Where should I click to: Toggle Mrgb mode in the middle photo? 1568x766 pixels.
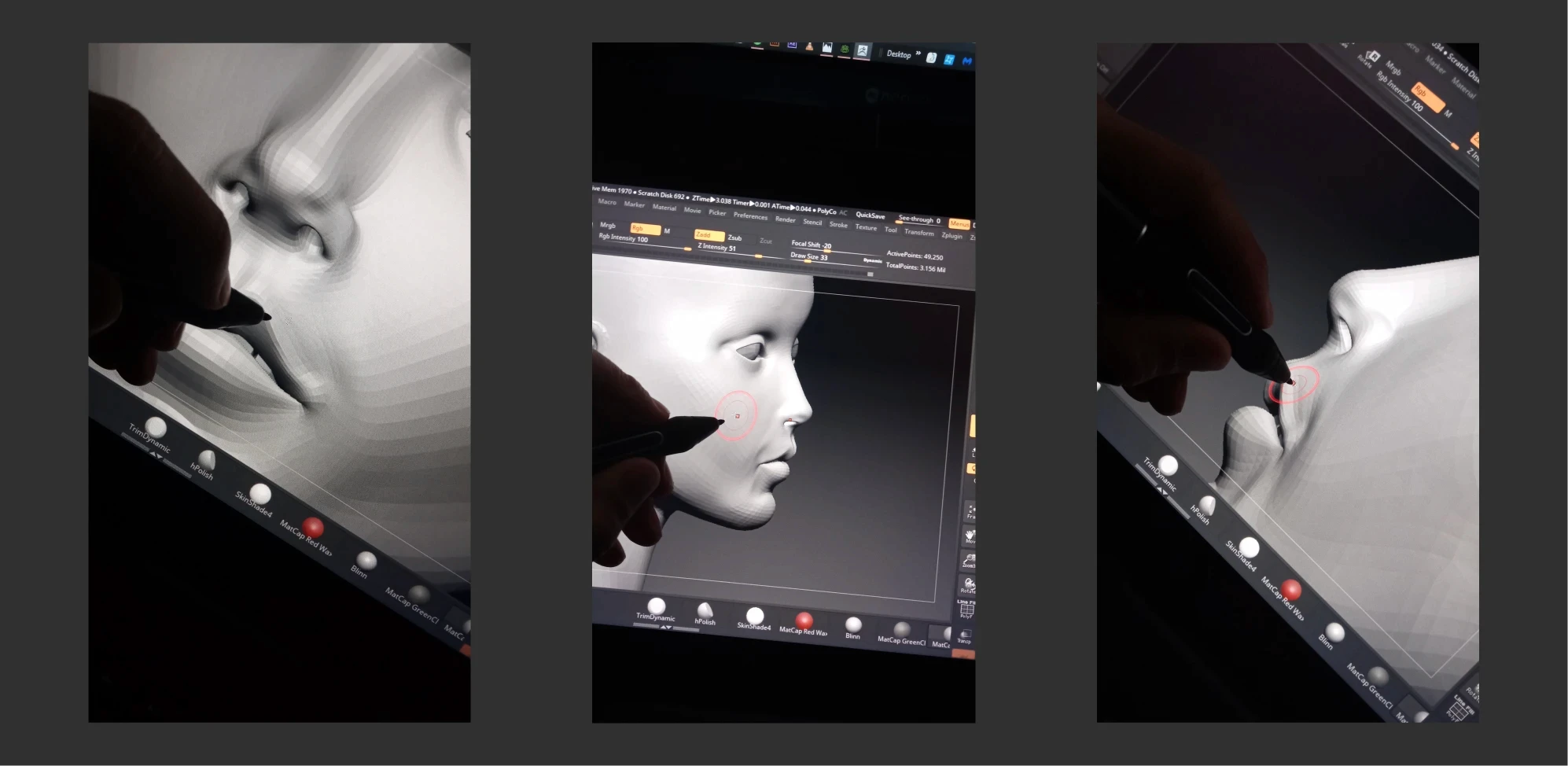coord(608,225)
